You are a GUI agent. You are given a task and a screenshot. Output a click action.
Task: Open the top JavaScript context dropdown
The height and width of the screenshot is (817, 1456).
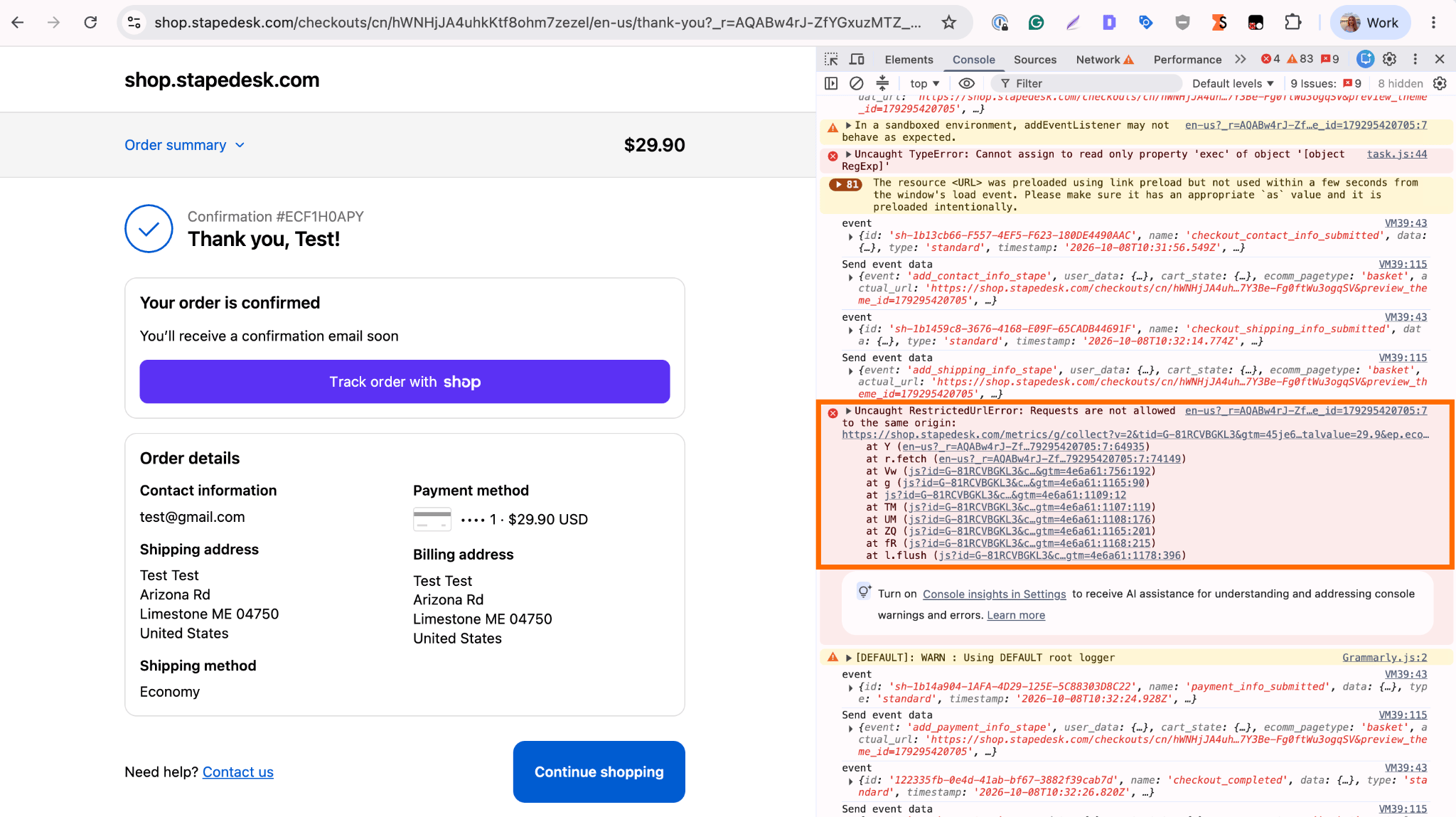924,83
